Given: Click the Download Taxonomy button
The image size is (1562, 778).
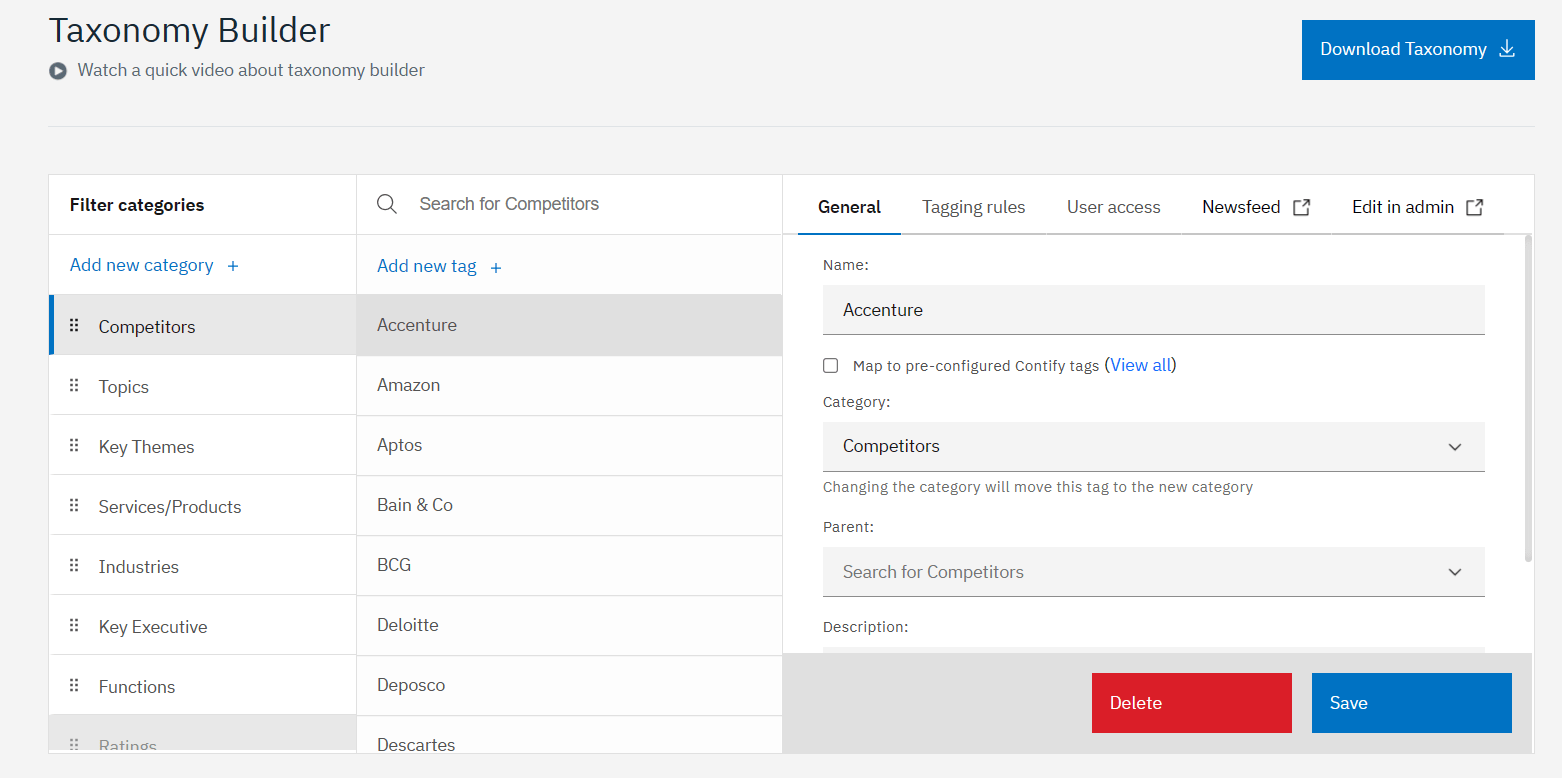Looking at the screenshot, I should (x=1418, y=50).
